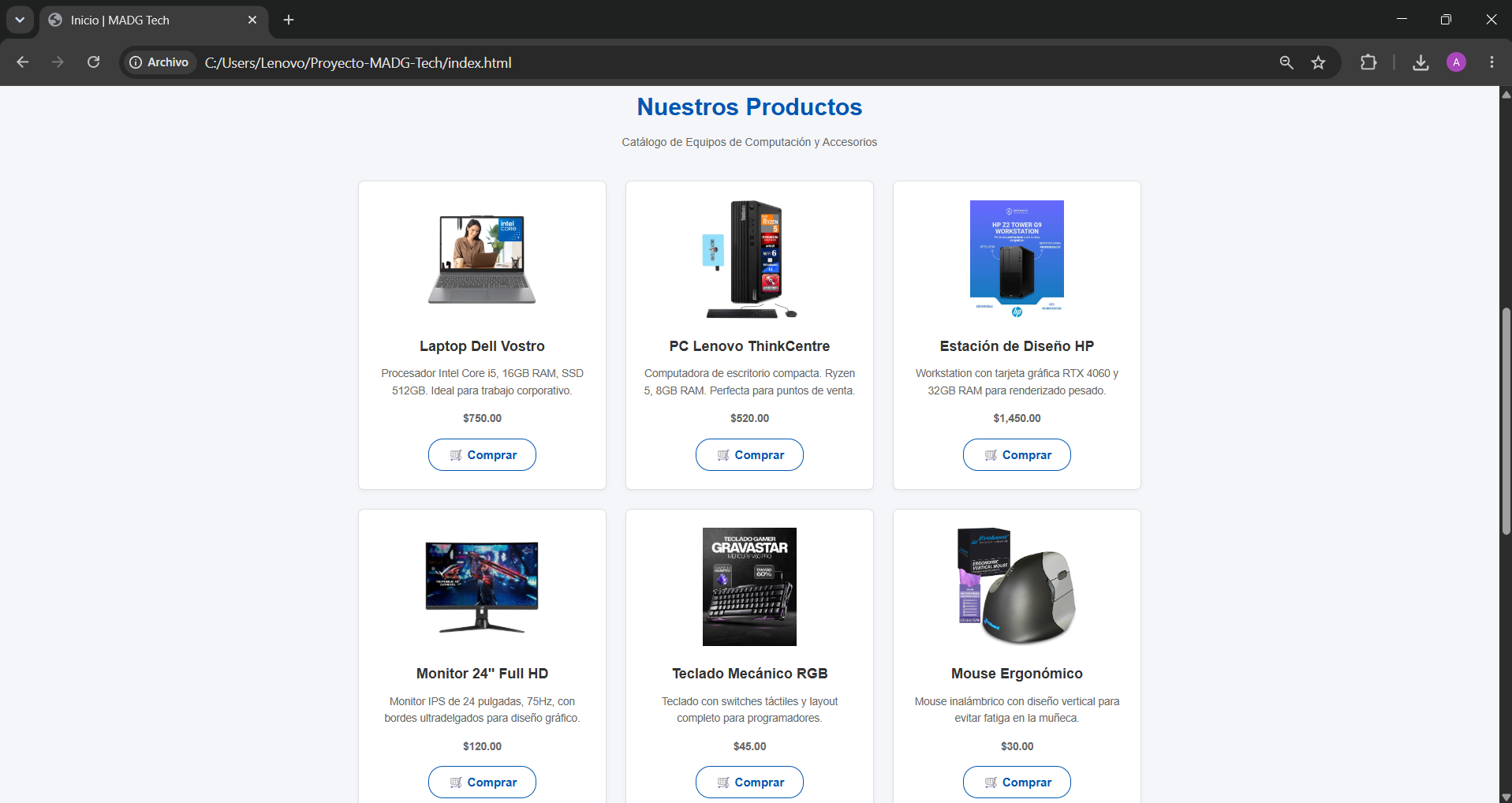
Task: Click the $520.00 price
Action: [x=749, y=418]
